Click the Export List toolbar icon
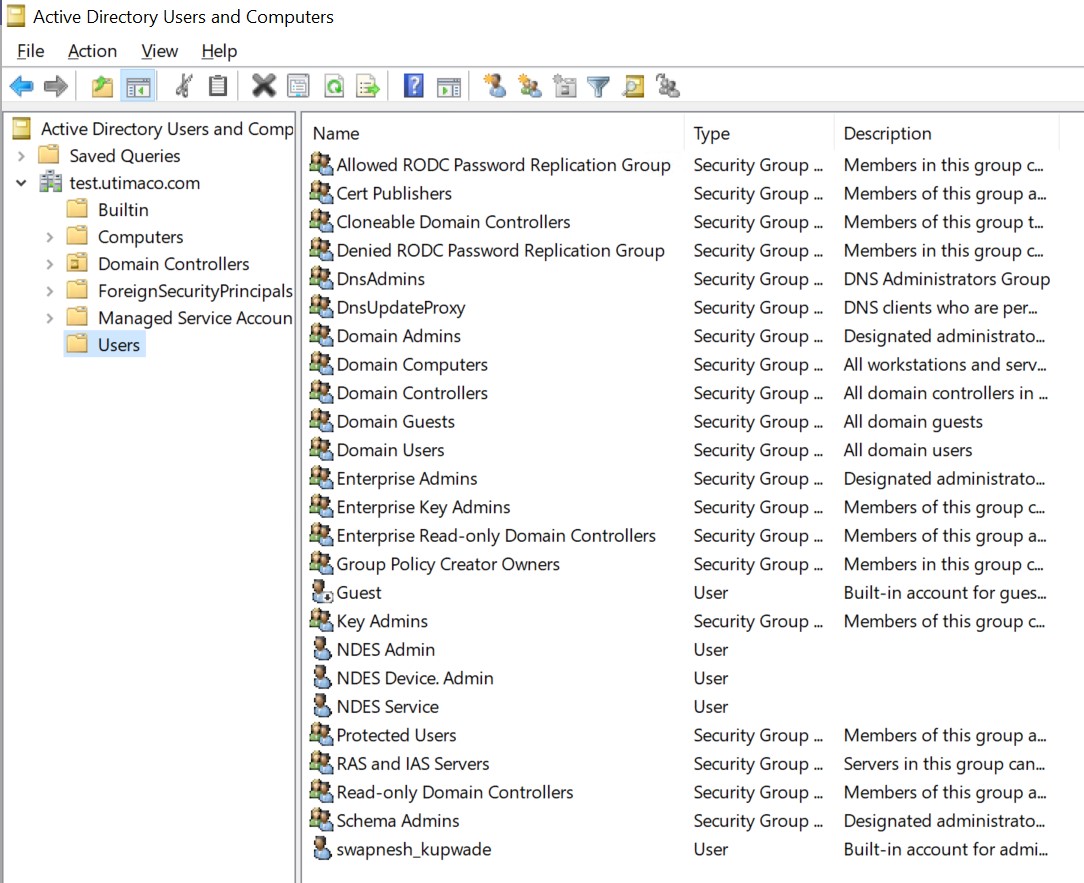This screenshot has width=1084, height=883. pyautogui.click(x=368, y=86)
